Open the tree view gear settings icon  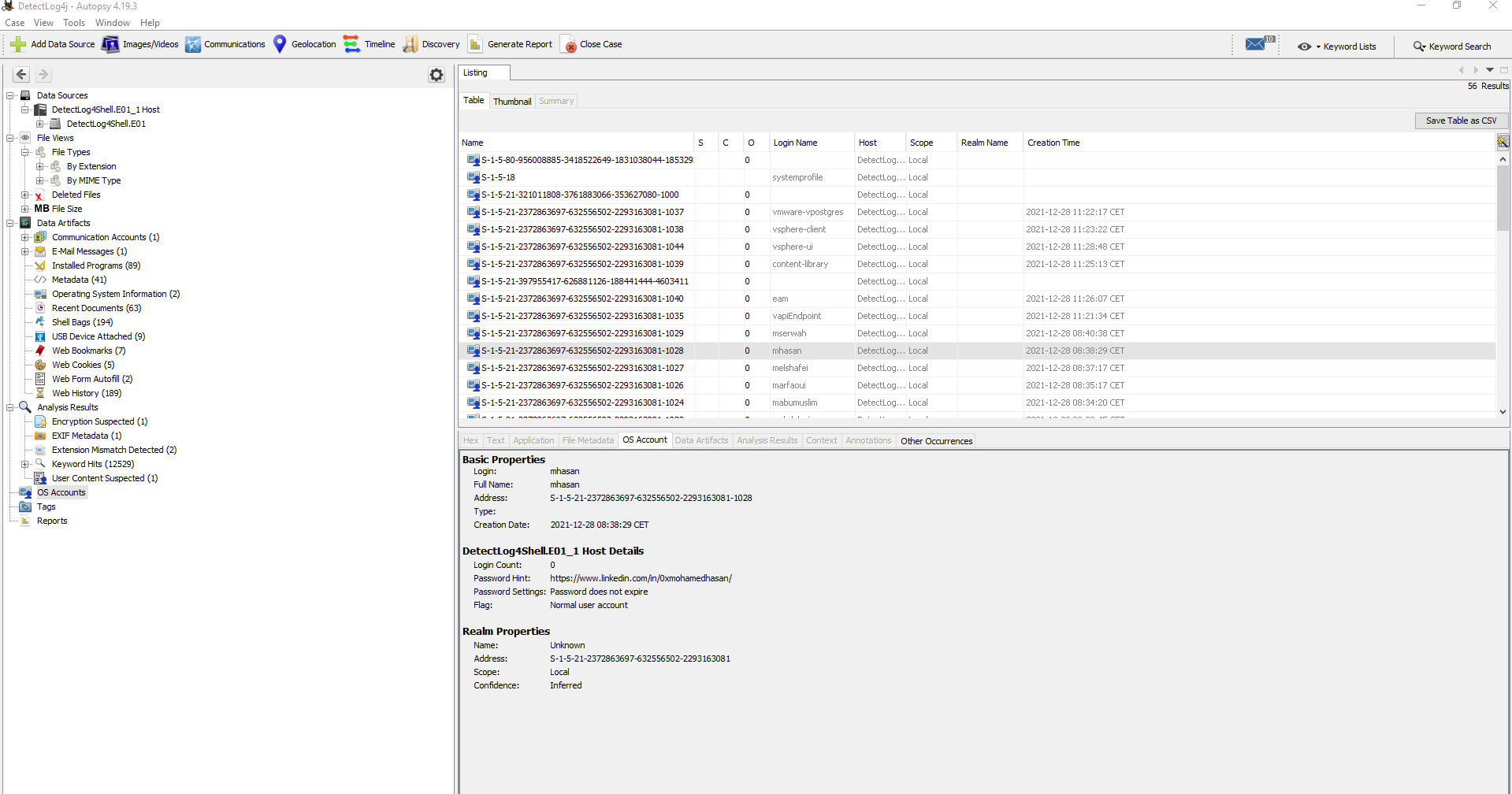pyautogui.click(x=437, y=75)
